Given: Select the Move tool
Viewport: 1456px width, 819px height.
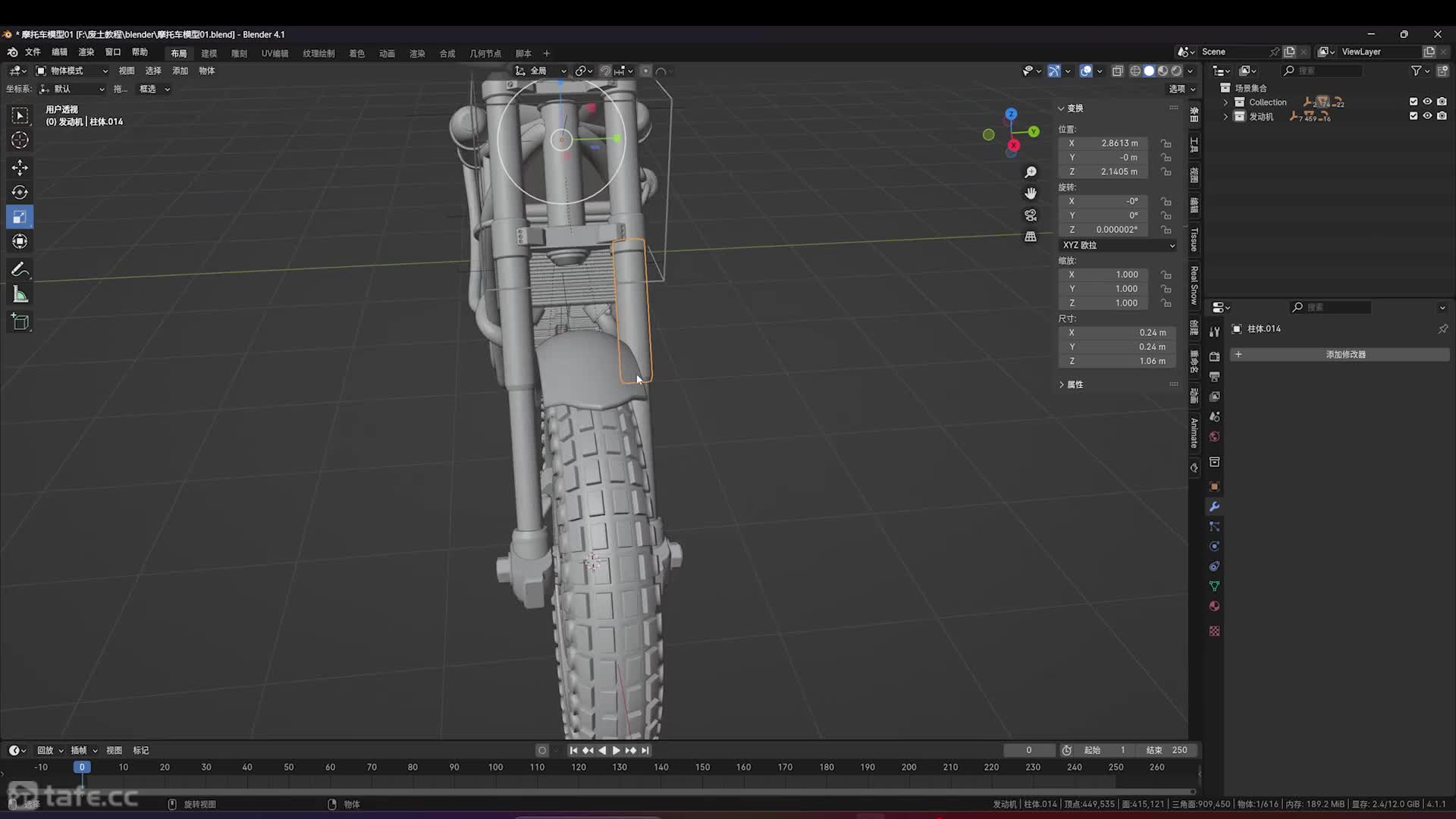Looking at the screenshot, I should [x=20, y=167].
